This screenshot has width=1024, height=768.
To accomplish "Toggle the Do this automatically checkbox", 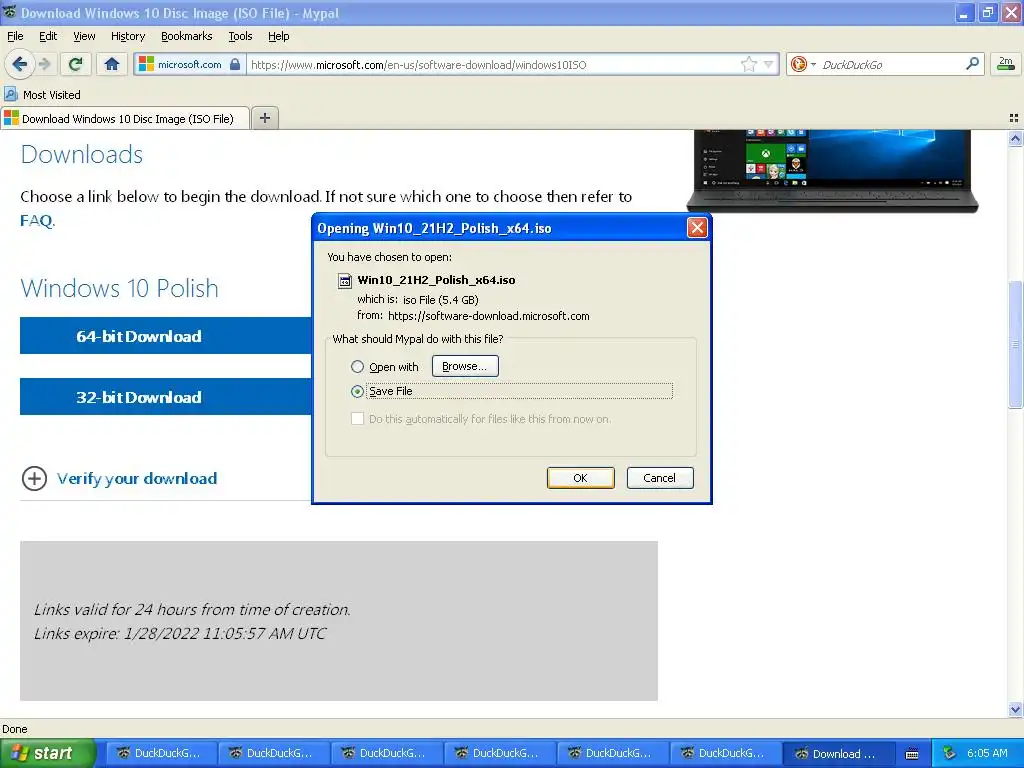I will (357, 419).
